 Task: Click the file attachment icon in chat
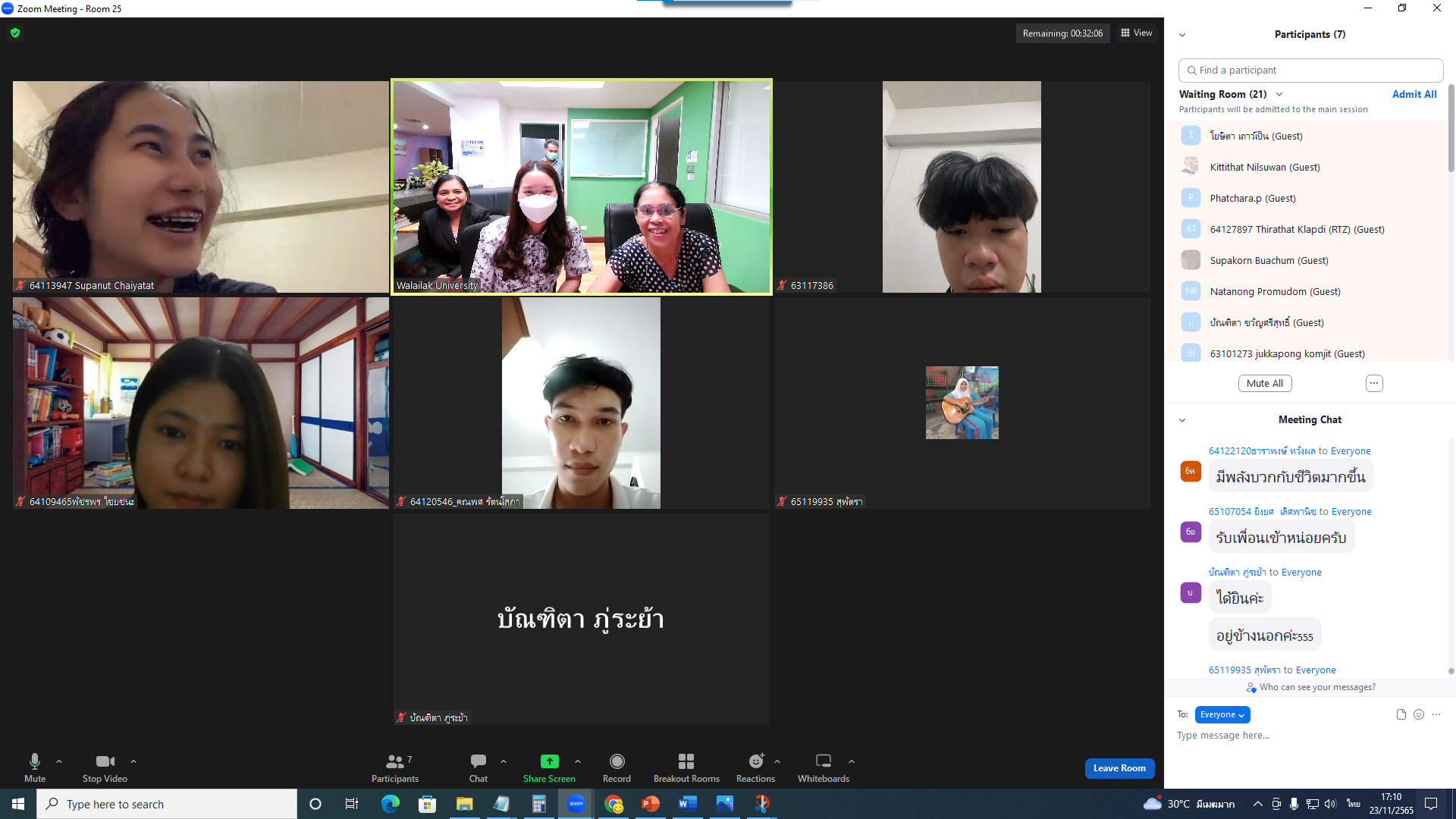coord(1401,714)
